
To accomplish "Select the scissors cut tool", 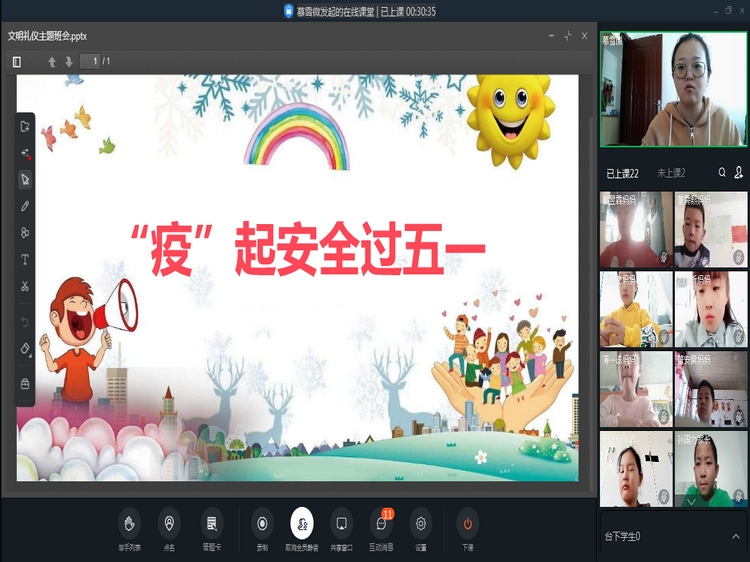I will tap(25, 287).
